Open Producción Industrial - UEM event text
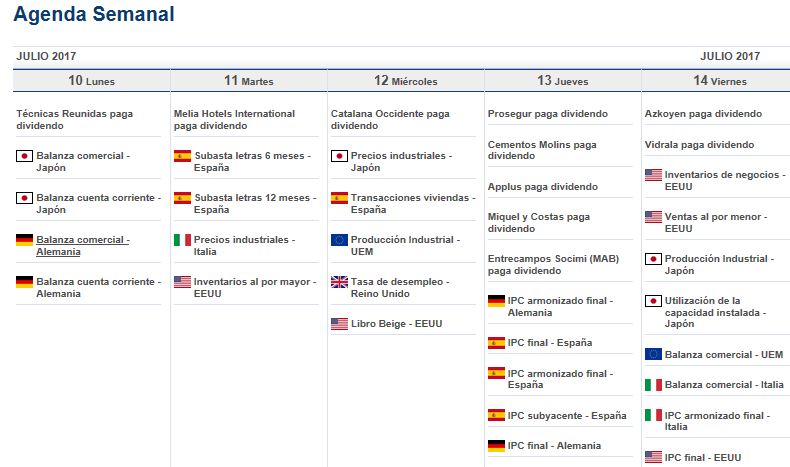The image size is (790, 467). (x=405, y=246)
